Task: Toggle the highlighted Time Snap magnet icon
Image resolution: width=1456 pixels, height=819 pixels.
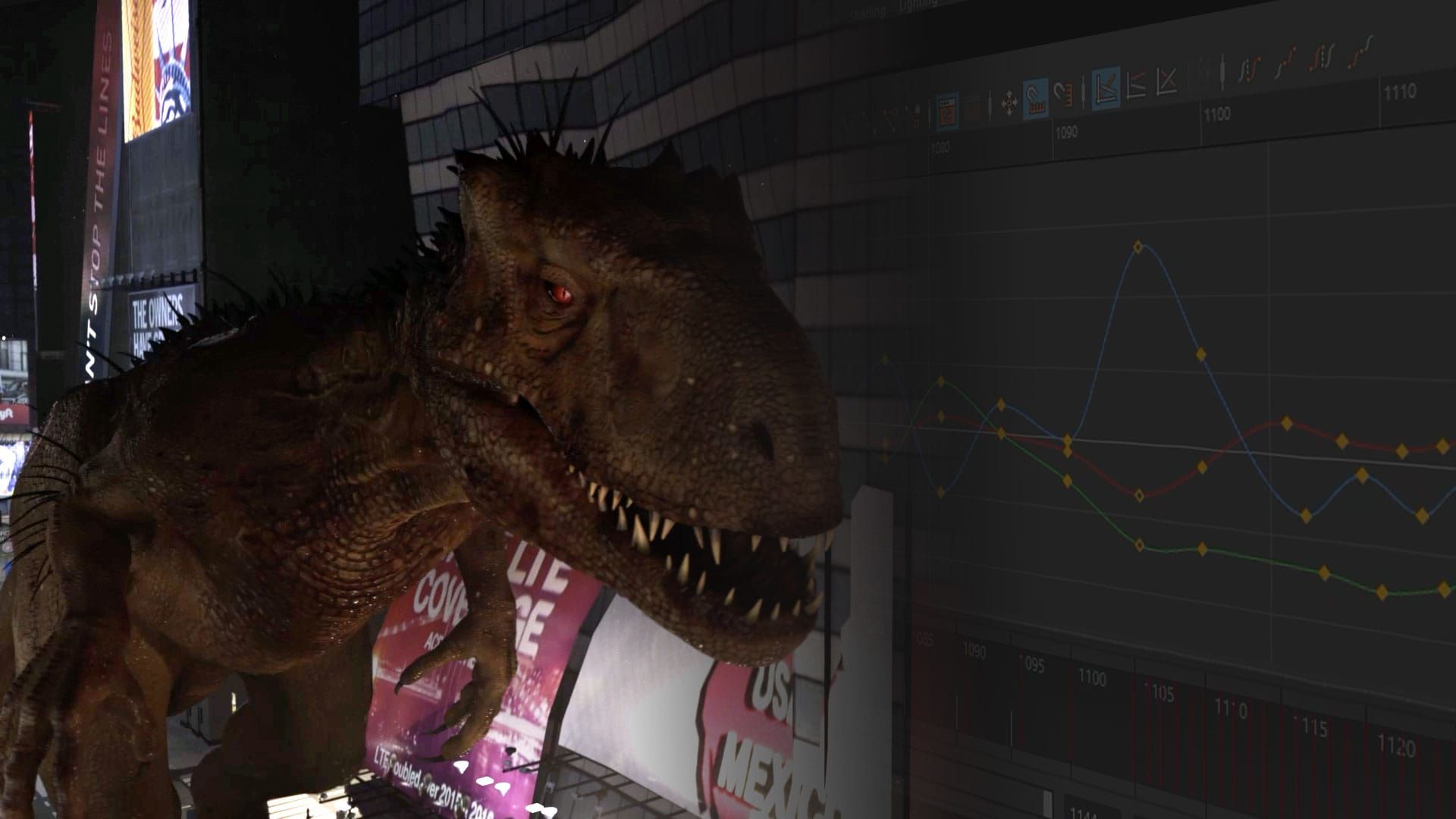Action: (x=1035, y=99)
